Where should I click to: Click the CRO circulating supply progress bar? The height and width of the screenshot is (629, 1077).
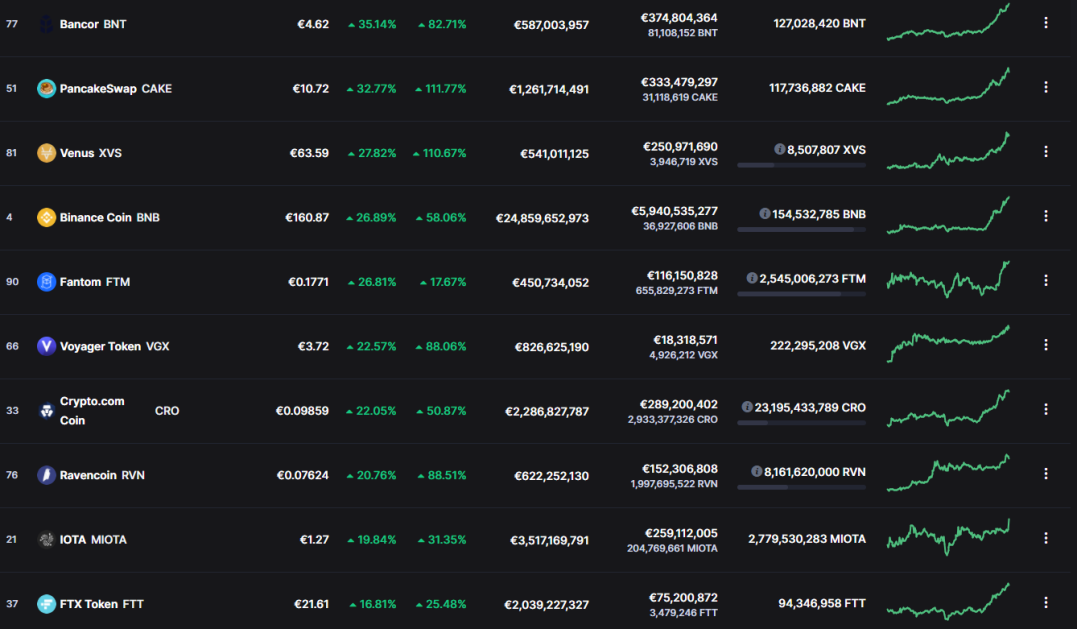[801, 423]
